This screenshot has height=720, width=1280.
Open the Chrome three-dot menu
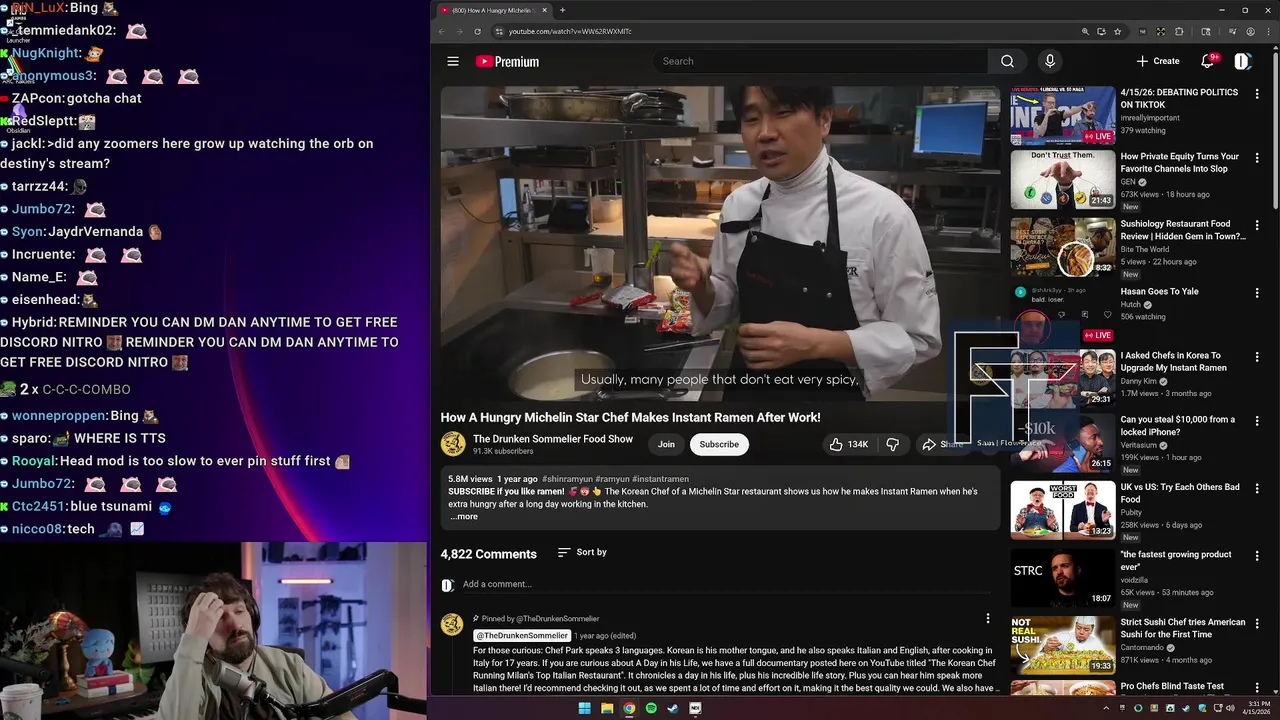[x=1268, y=31]
